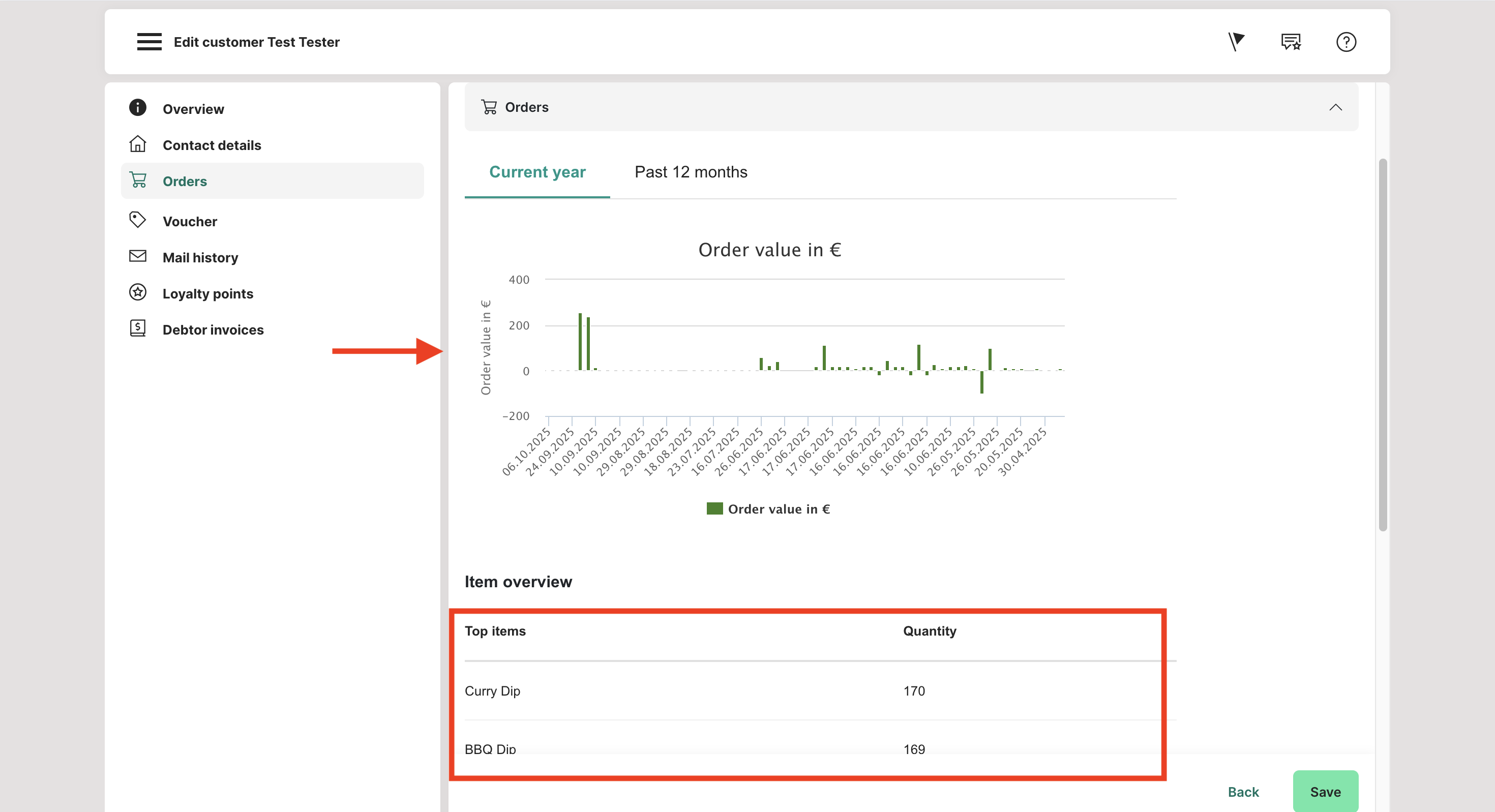
Task: Click the help question mark icon
Action: [1346, 42]
